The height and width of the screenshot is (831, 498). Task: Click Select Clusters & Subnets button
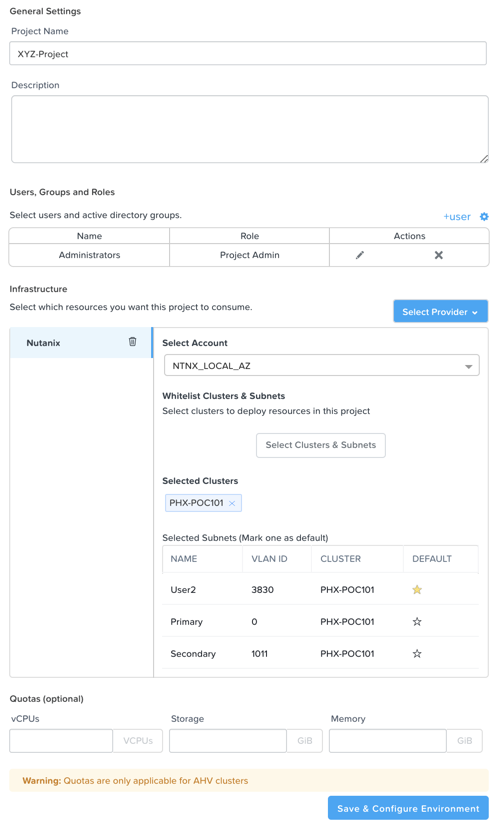click(x=321, y=445)
